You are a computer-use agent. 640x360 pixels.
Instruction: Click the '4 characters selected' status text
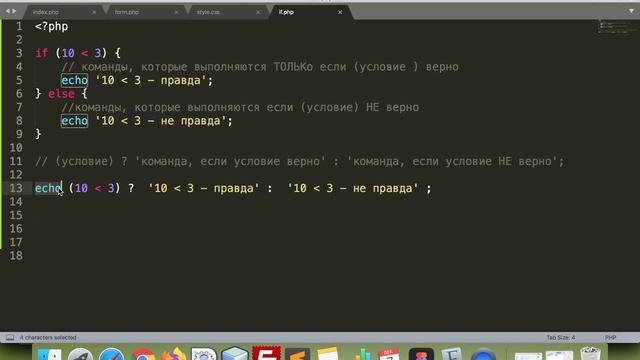(48, 338)
